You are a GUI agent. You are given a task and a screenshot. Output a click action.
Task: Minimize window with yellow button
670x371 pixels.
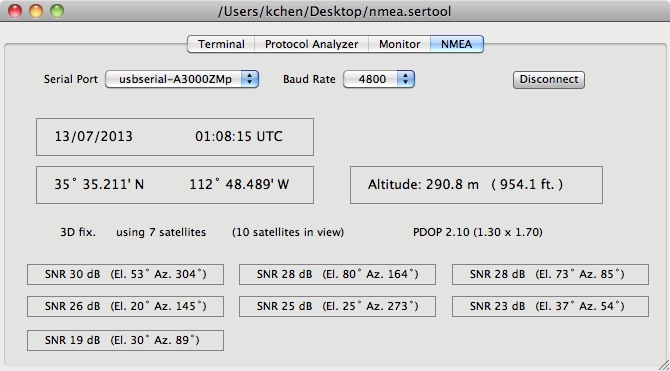[36, 11]
